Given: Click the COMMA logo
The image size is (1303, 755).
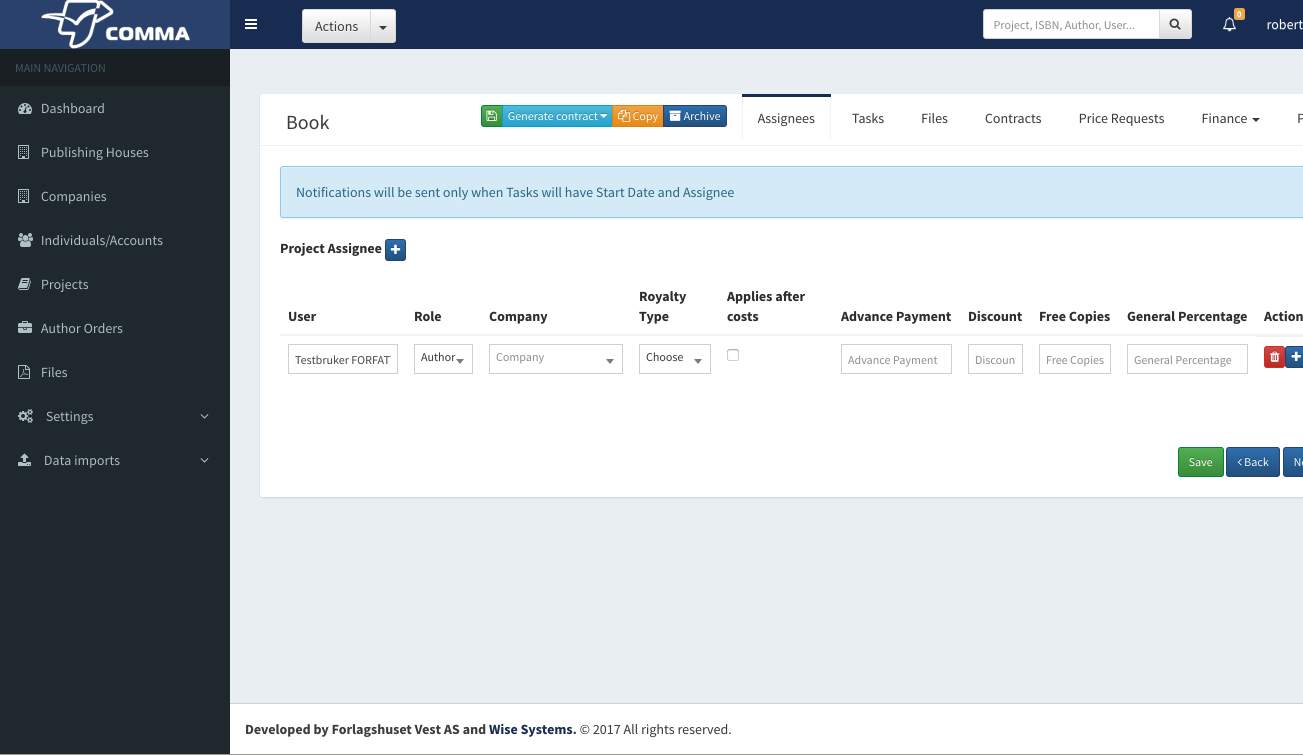Looking at the screenshot, I should pyautogui.click(x=115, y=25).
